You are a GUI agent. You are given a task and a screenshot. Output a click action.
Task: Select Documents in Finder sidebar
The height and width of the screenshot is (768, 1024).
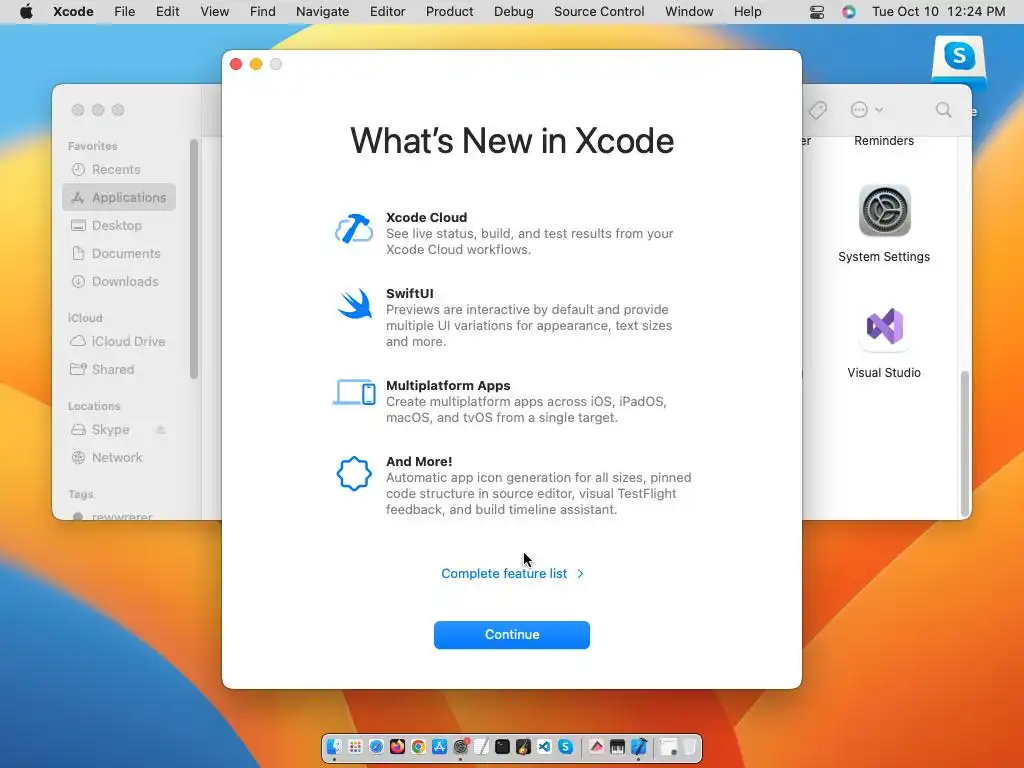[x=119, y=253]
